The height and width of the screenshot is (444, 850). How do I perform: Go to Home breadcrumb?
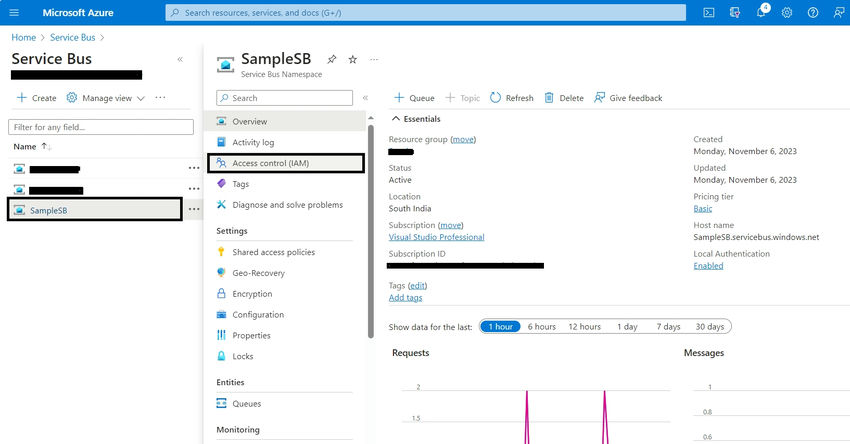[23, 37]
